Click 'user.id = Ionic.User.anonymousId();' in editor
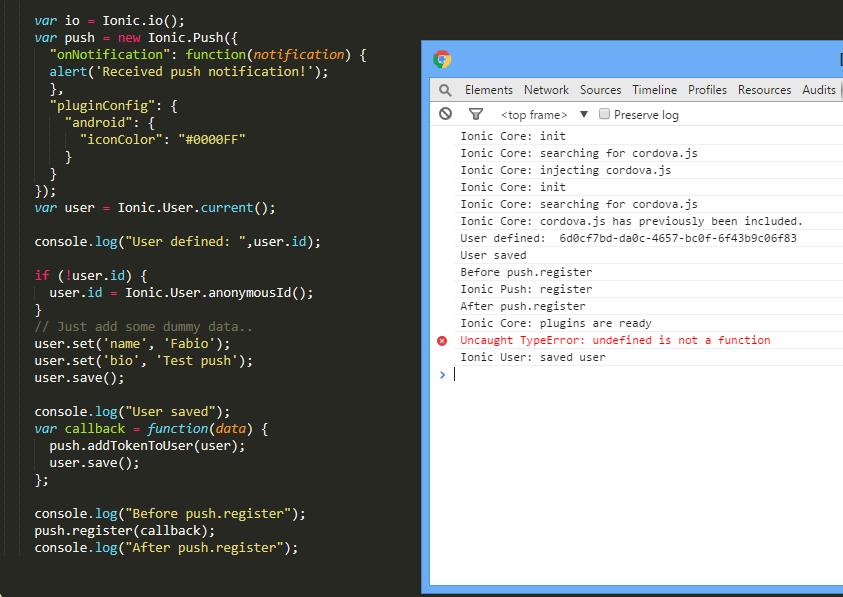 click(181, 293)
